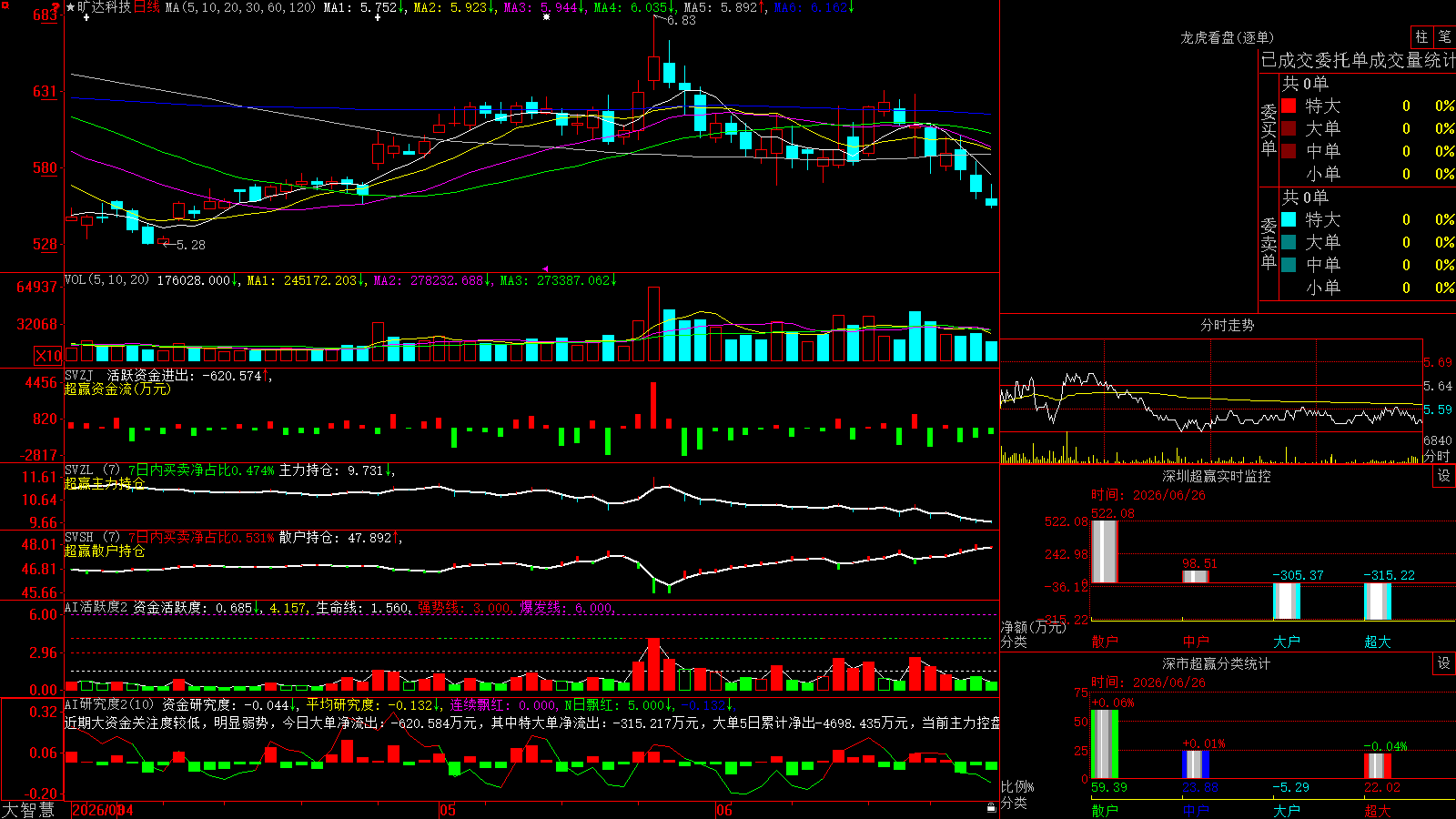Select the SVZL (7) indicator name

coord(92,470)
